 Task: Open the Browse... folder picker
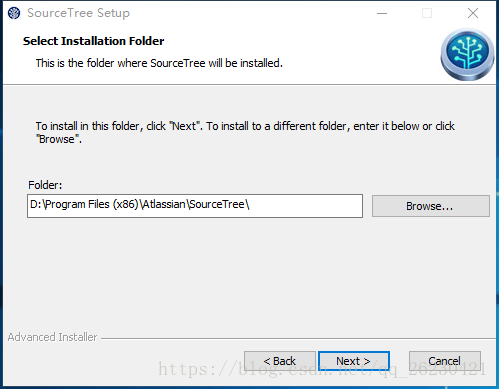pos(431,206)
